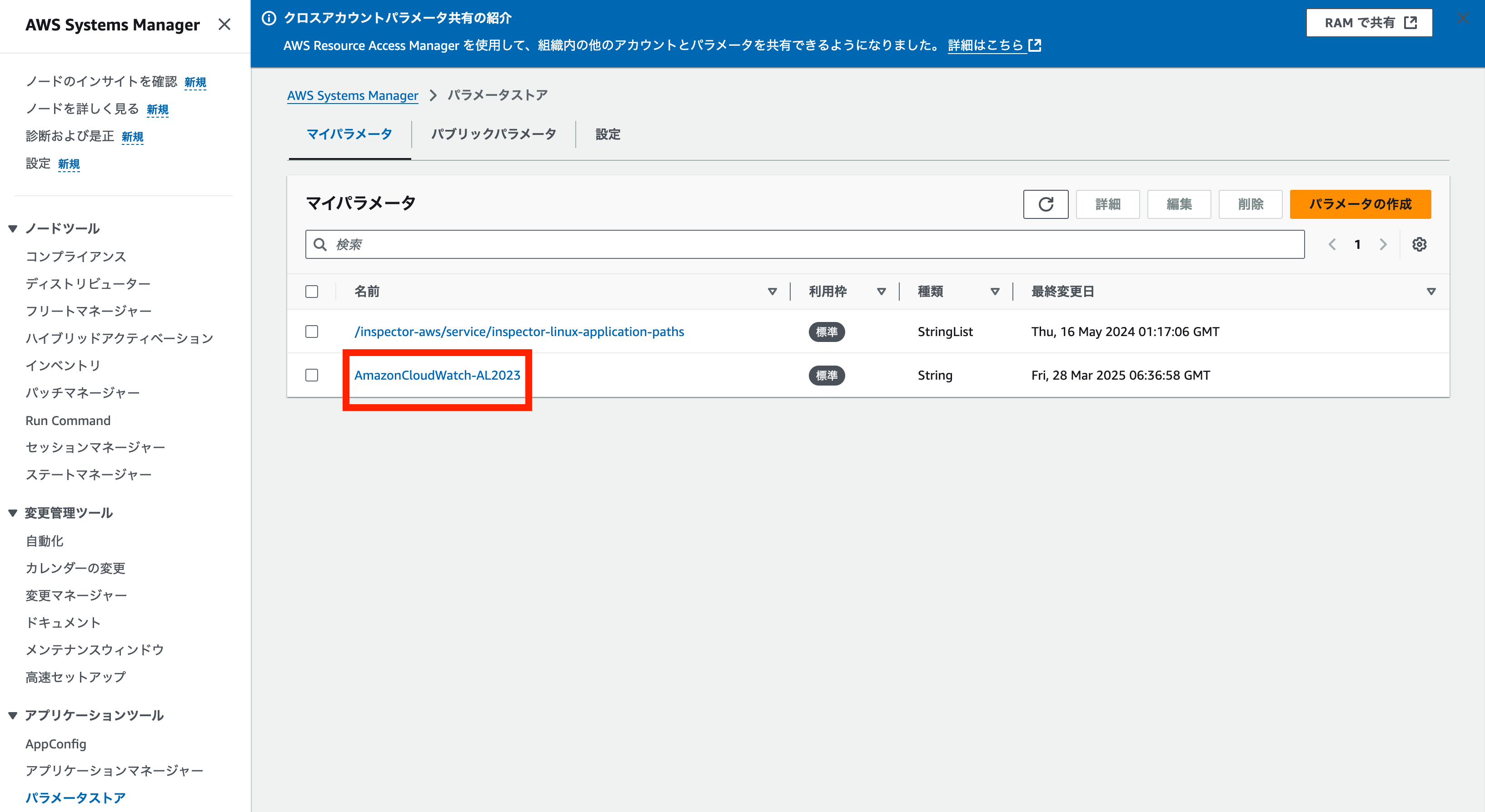The width and height of the screenshot is (1485, 812).
Task: Switch to マイパラメータ tab
Action: (x=349, y=134)
